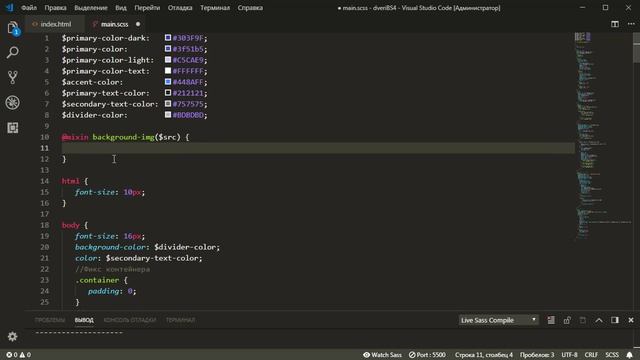This screenshot has height=360, width=640.
Task: Open the Перейти menu
Action: click(x=147, y=8)
